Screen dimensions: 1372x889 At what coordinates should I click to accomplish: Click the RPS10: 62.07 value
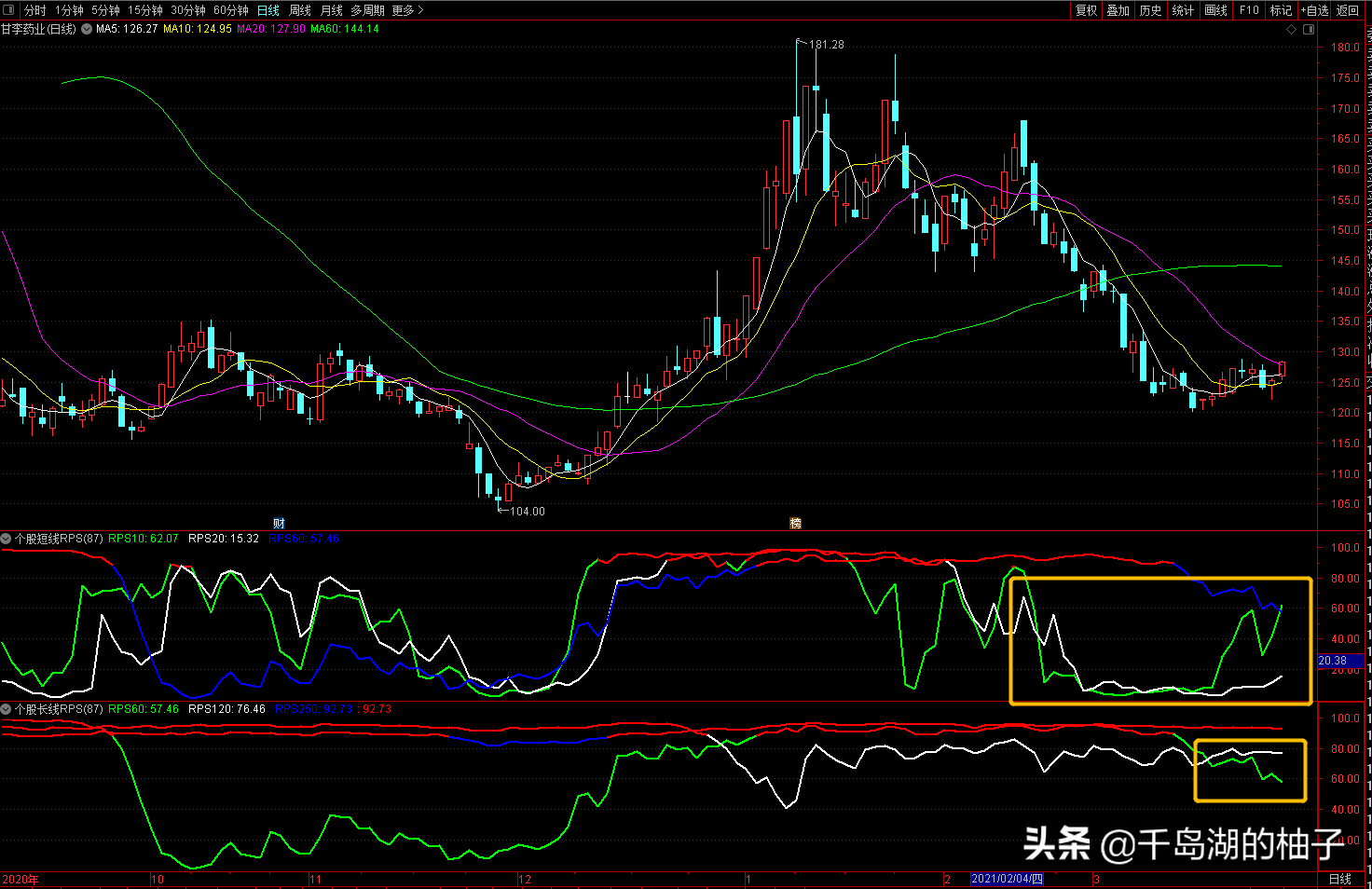144,539
